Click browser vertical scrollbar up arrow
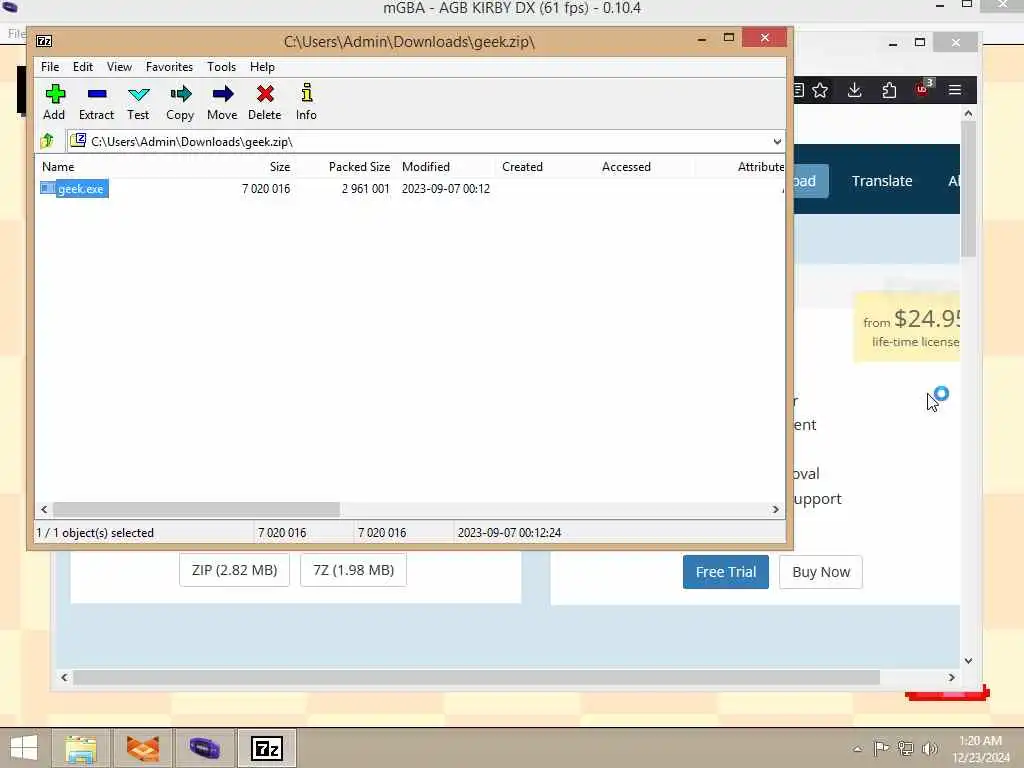The height and width of the screenshot is (768, 1024). point(968,114)
